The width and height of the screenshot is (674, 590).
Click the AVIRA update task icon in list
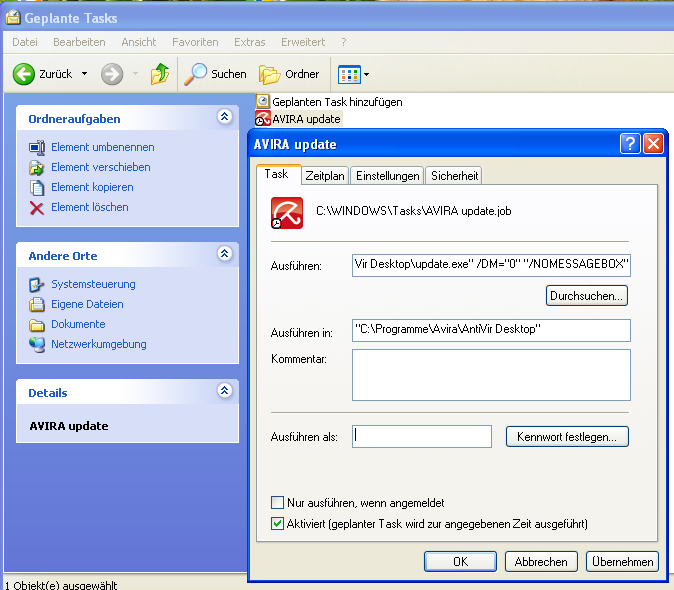pos(262,119)
